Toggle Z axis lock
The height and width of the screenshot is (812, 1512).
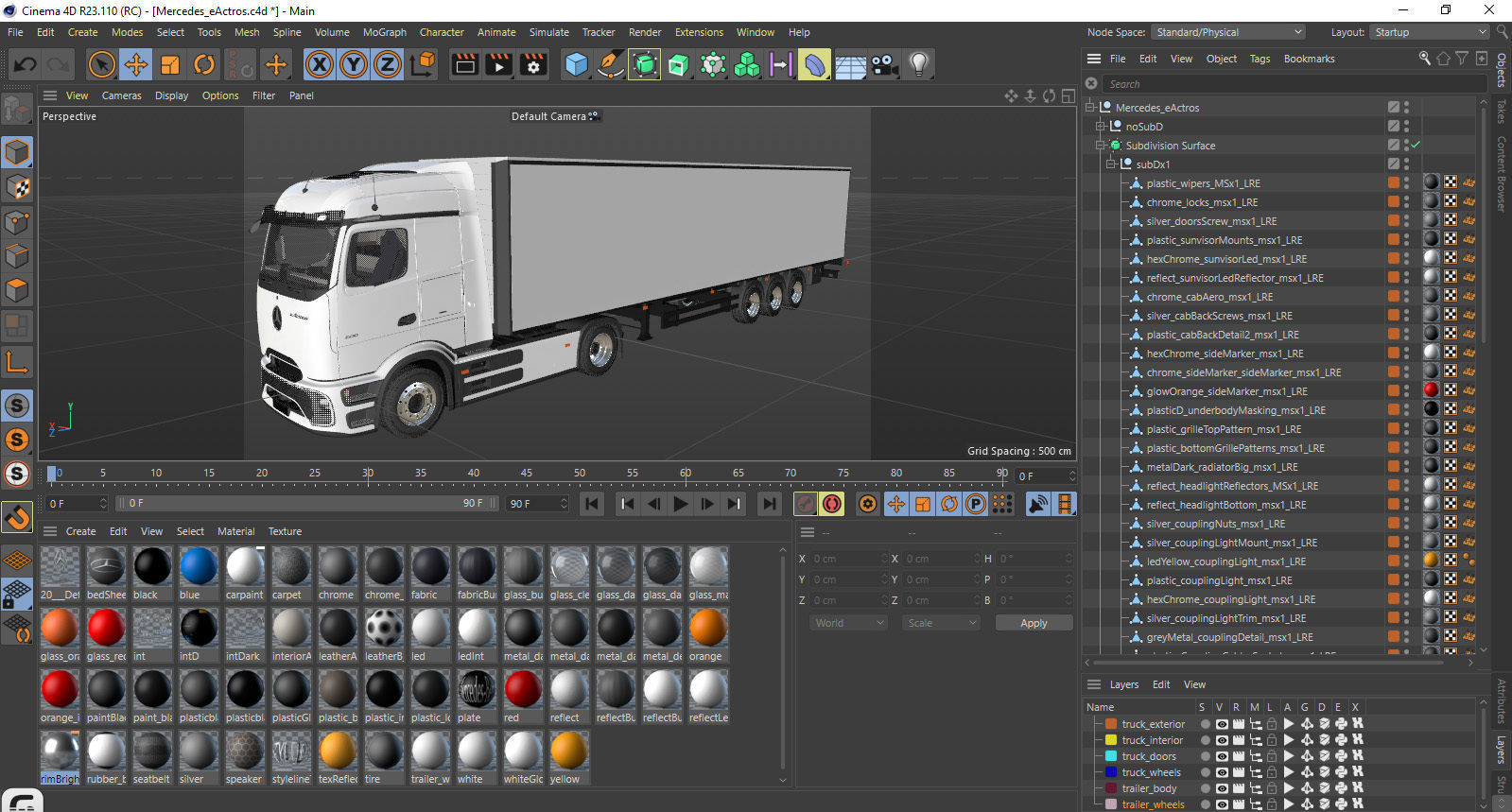coord(388,64)
